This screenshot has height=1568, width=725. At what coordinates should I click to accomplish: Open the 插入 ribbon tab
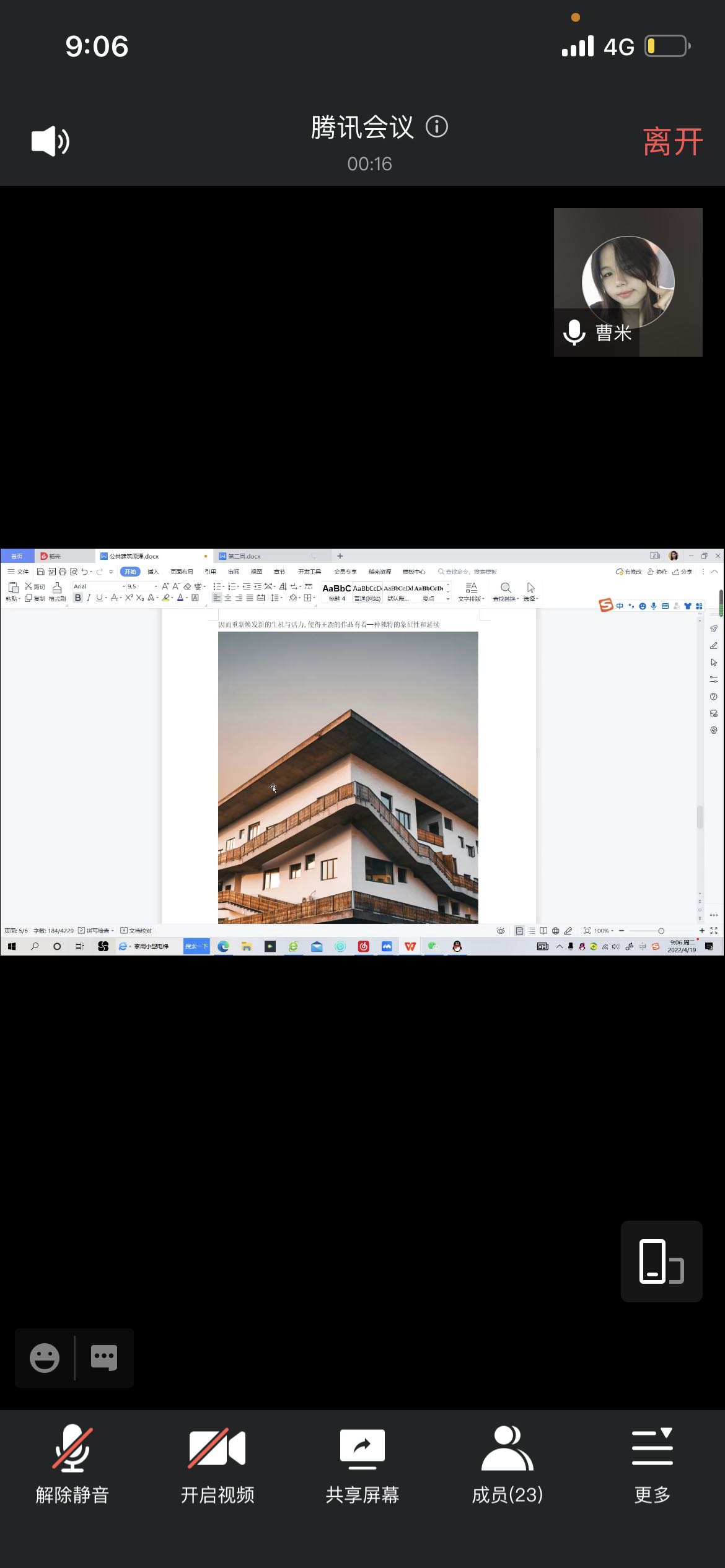pos(153,572)
